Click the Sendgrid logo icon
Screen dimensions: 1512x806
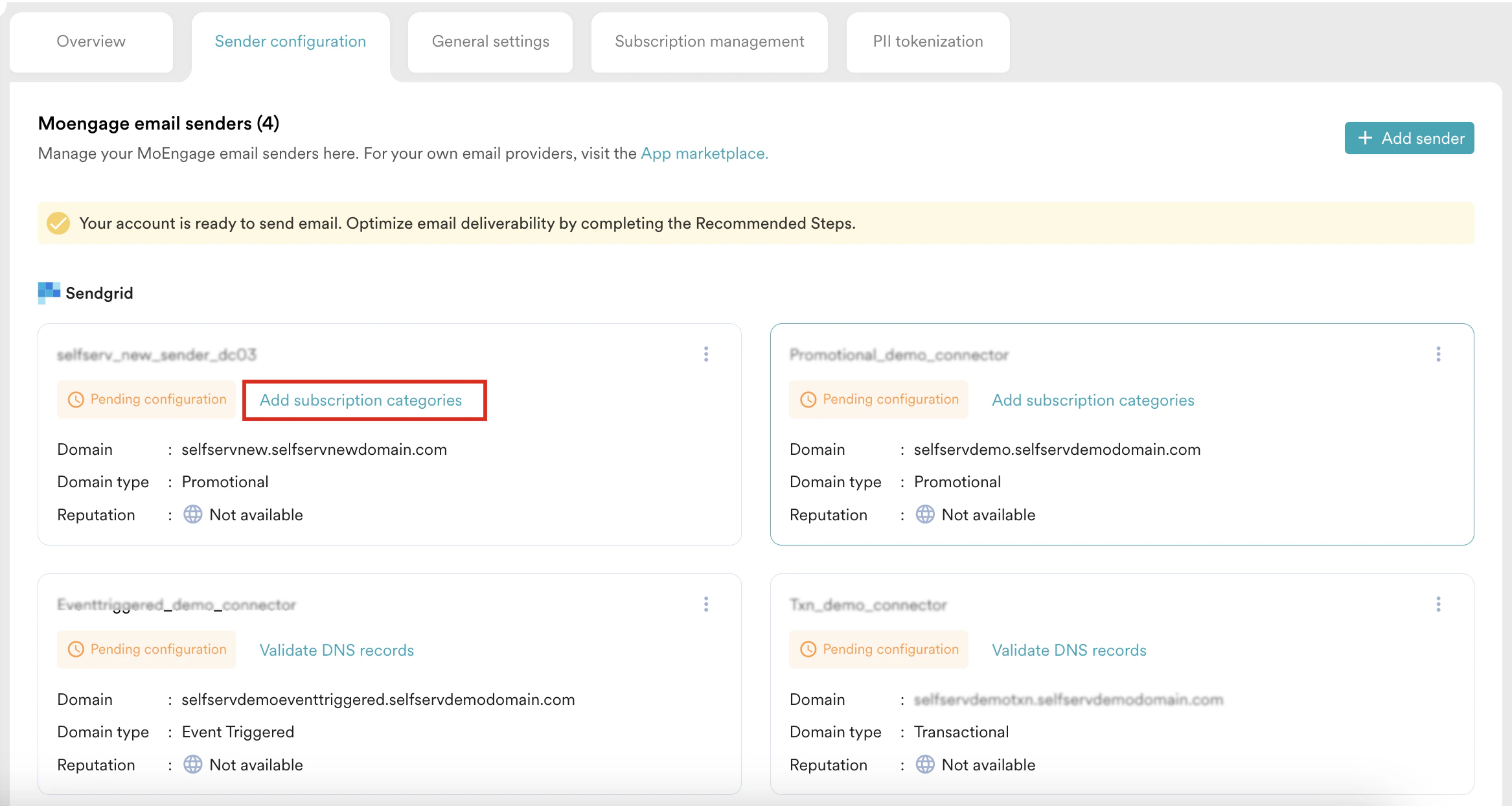tap(49, 292)
